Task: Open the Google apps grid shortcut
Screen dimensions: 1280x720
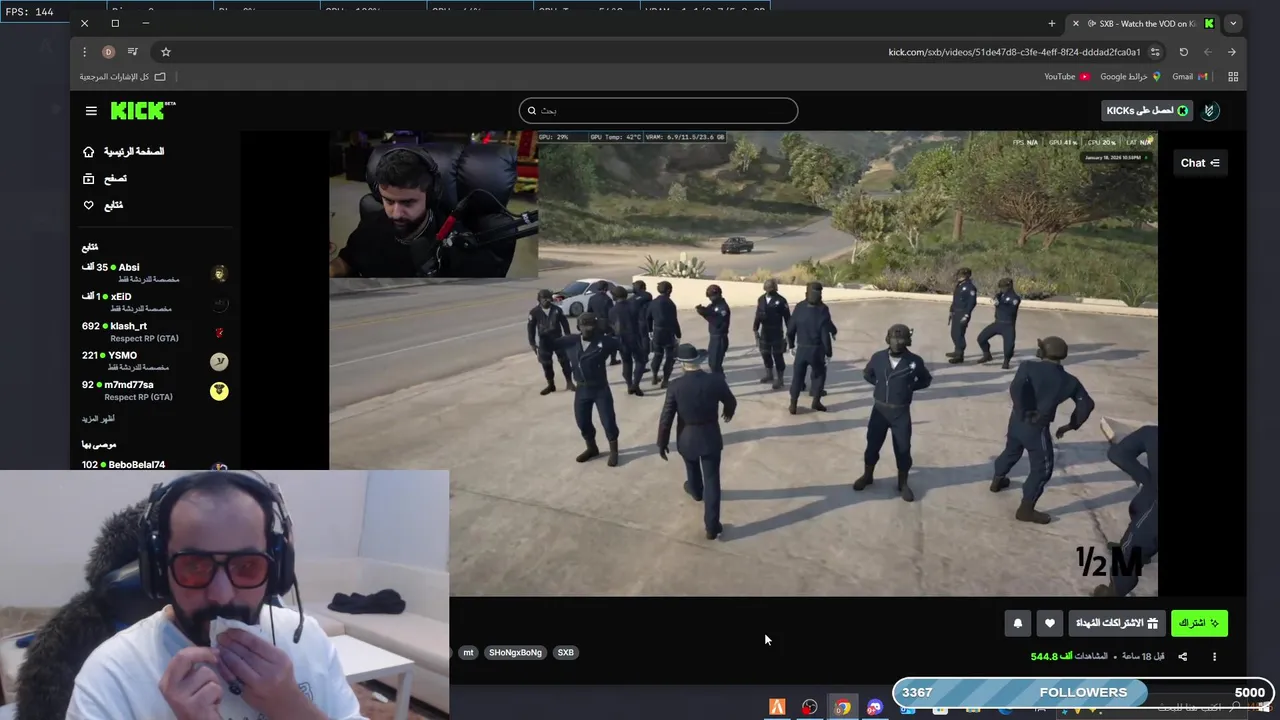Action: coord(1233,77)
